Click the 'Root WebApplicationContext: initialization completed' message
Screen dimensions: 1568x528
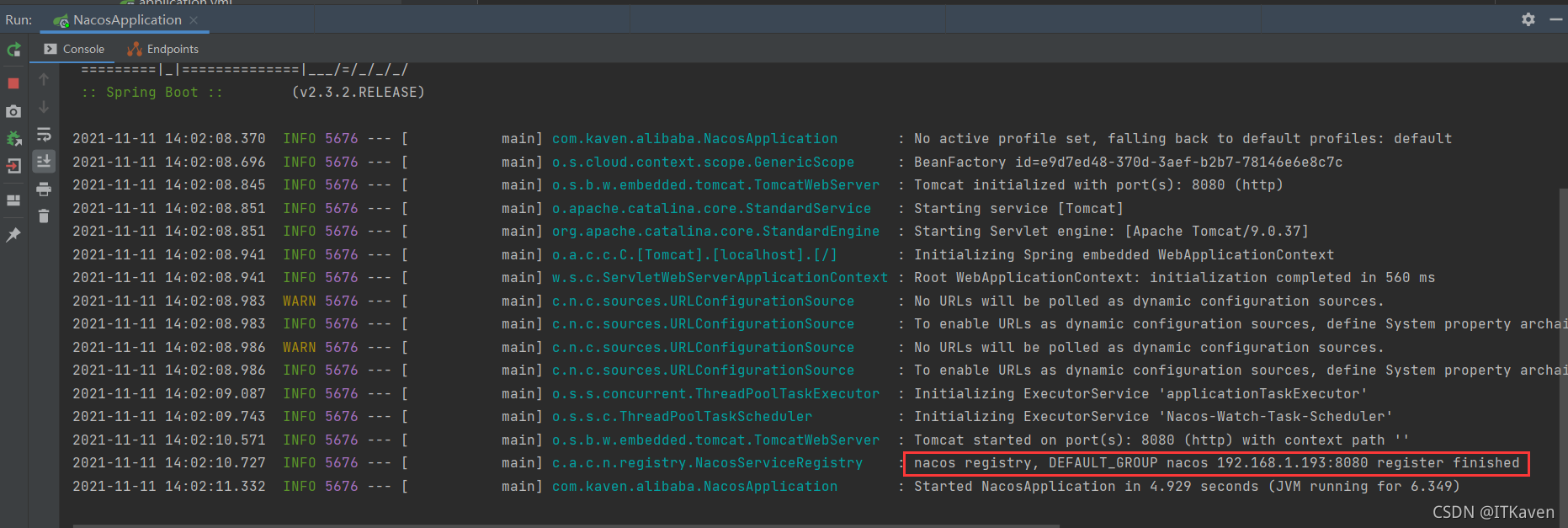click(x=1174, y=277)
